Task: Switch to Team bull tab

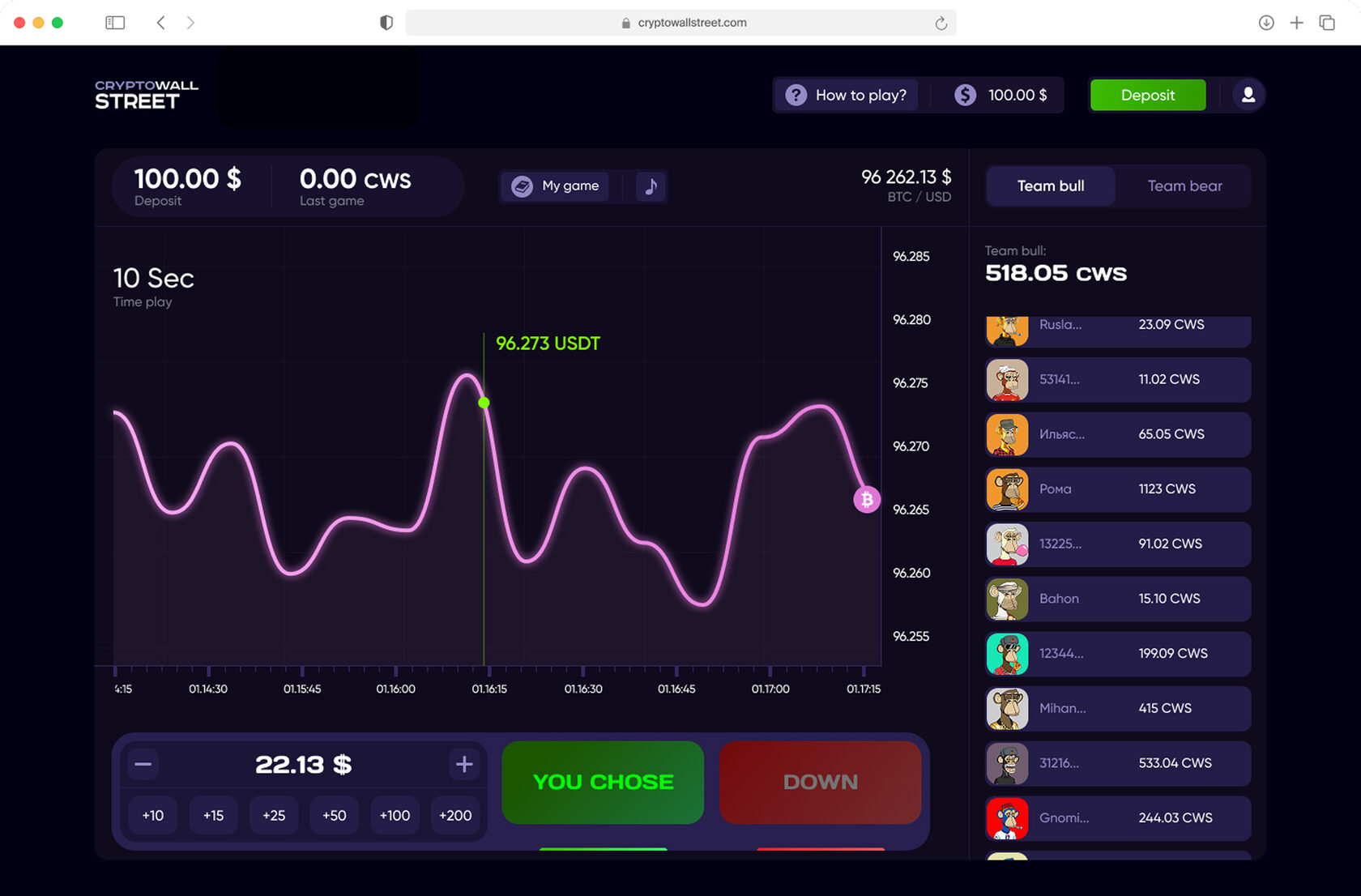Action: [1051, 186]
